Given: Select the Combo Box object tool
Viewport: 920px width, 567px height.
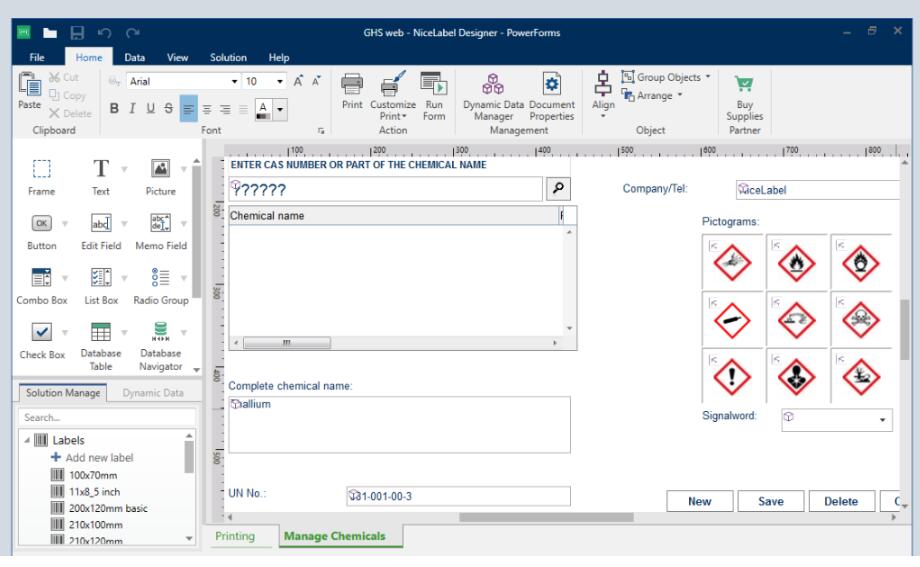Looking at the screenshot, I should tap(42, 286).
